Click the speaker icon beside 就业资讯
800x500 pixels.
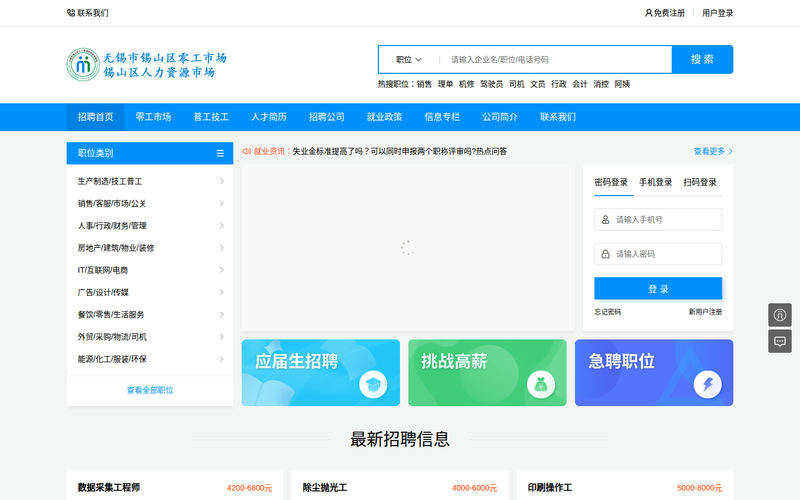coord(246,151)
